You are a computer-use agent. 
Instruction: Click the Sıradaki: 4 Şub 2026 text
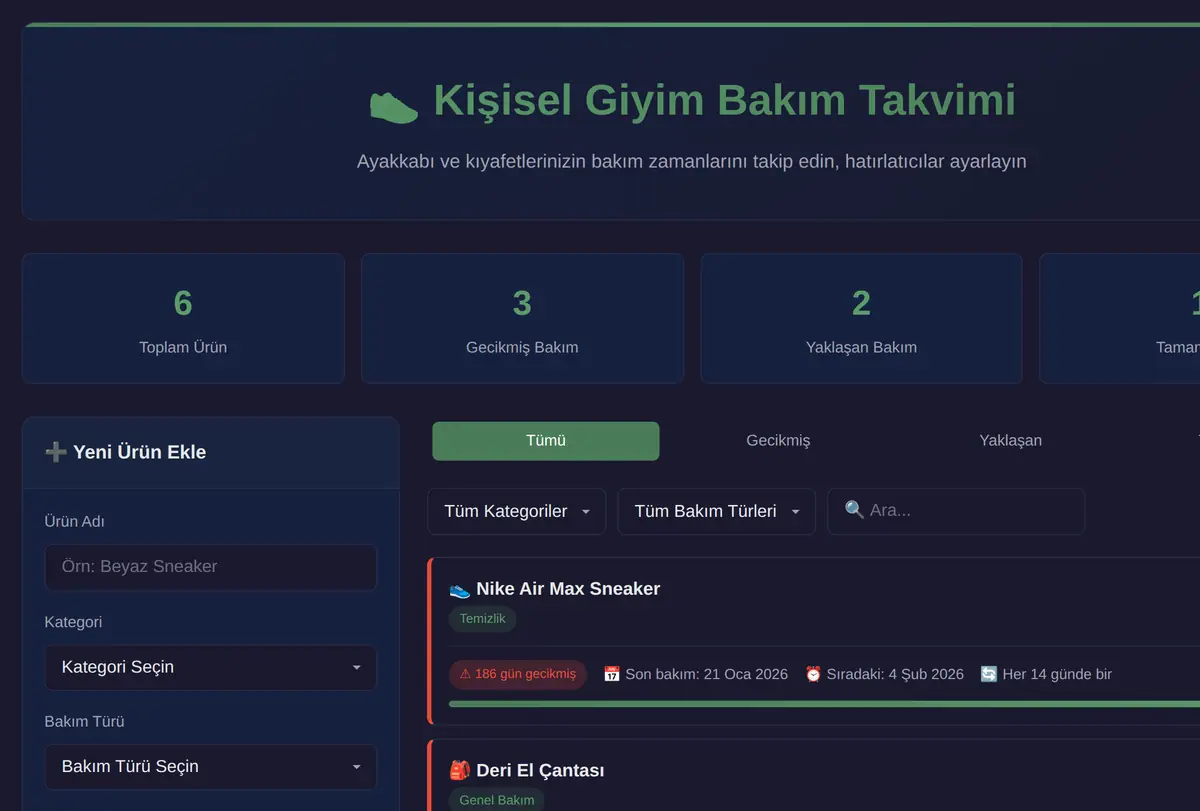point(895,674)
